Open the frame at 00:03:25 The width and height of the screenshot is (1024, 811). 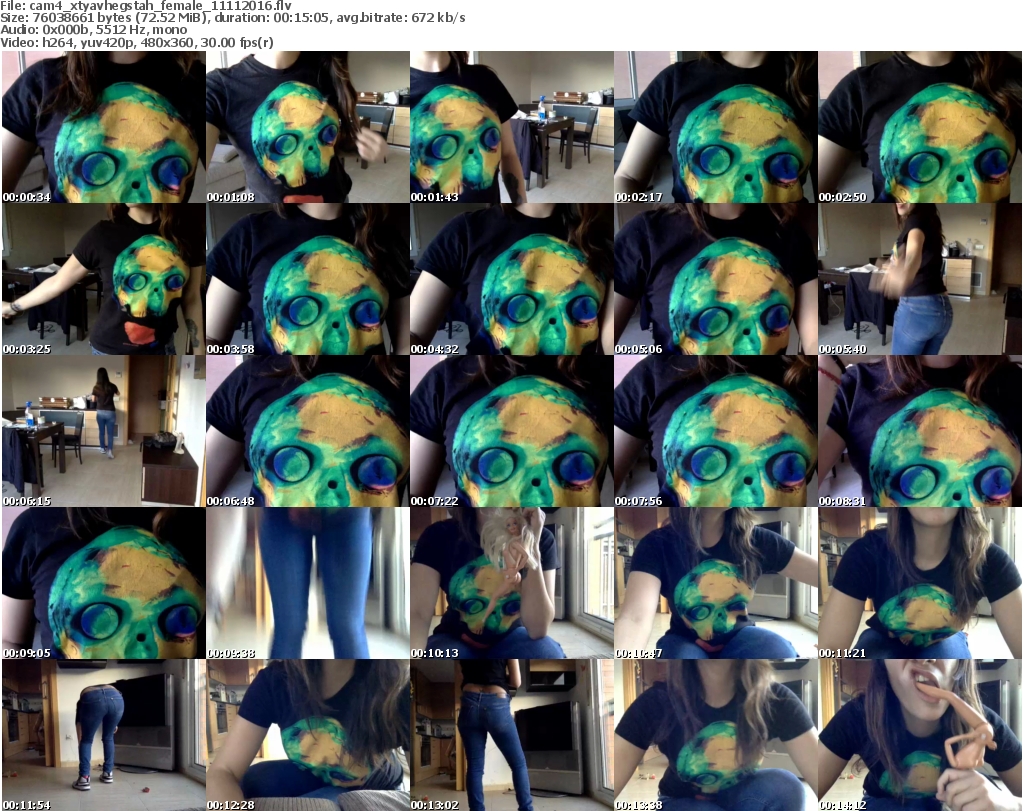(x=104, y=279)
